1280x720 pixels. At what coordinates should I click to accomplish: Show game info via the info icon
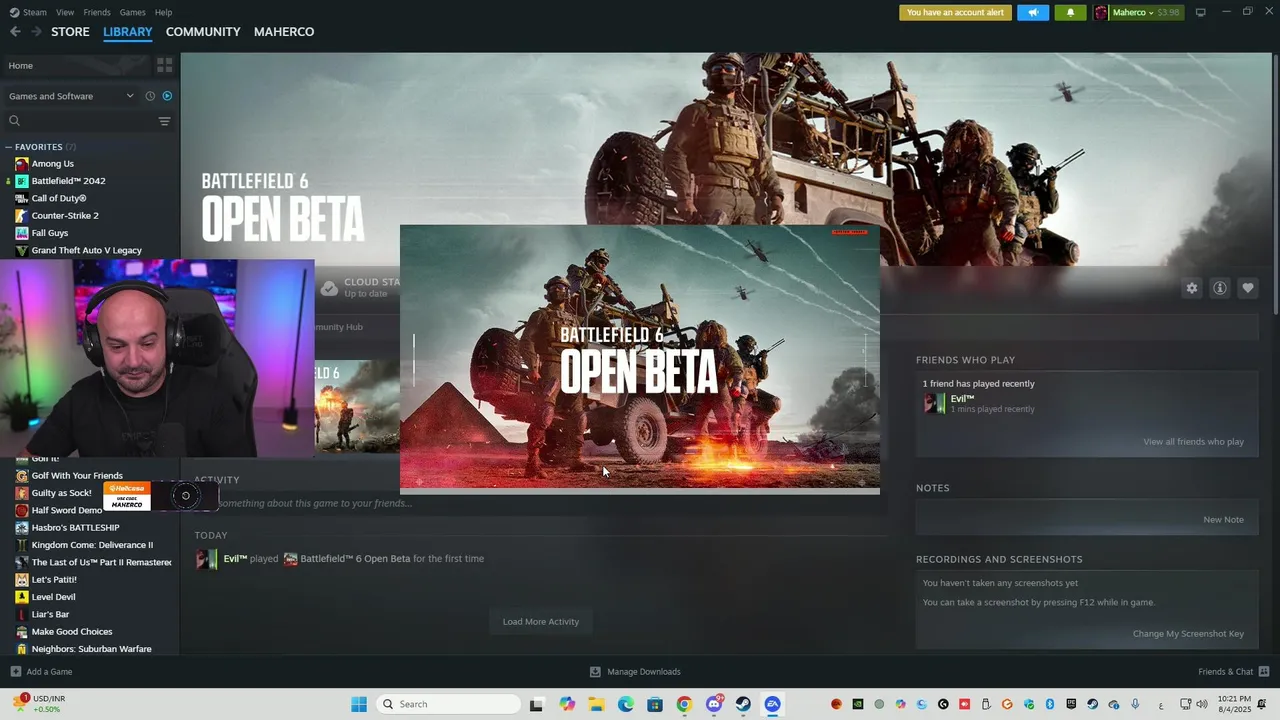click(1220, 288)
